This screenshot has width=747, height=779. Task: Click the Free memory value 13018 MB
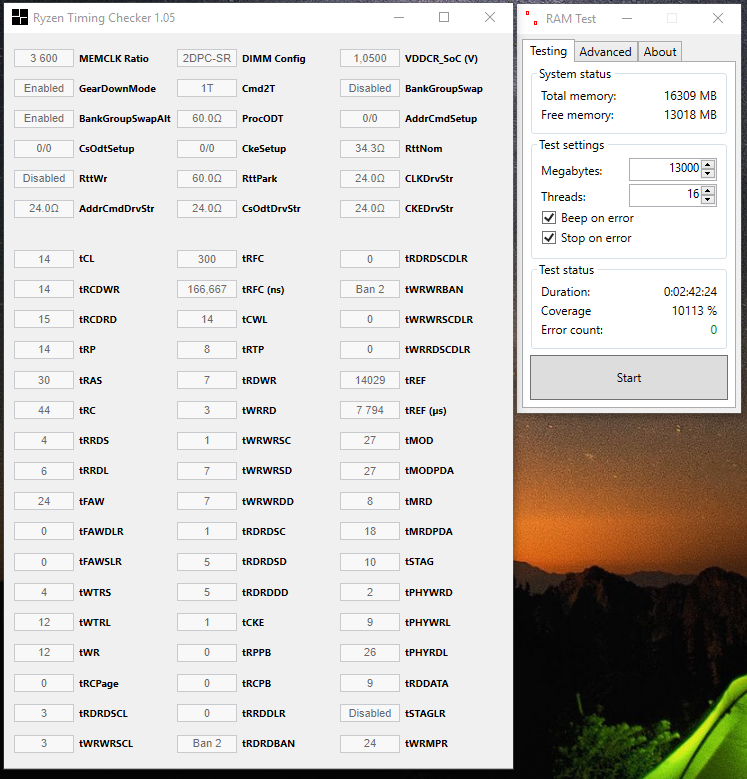point(690,115)
